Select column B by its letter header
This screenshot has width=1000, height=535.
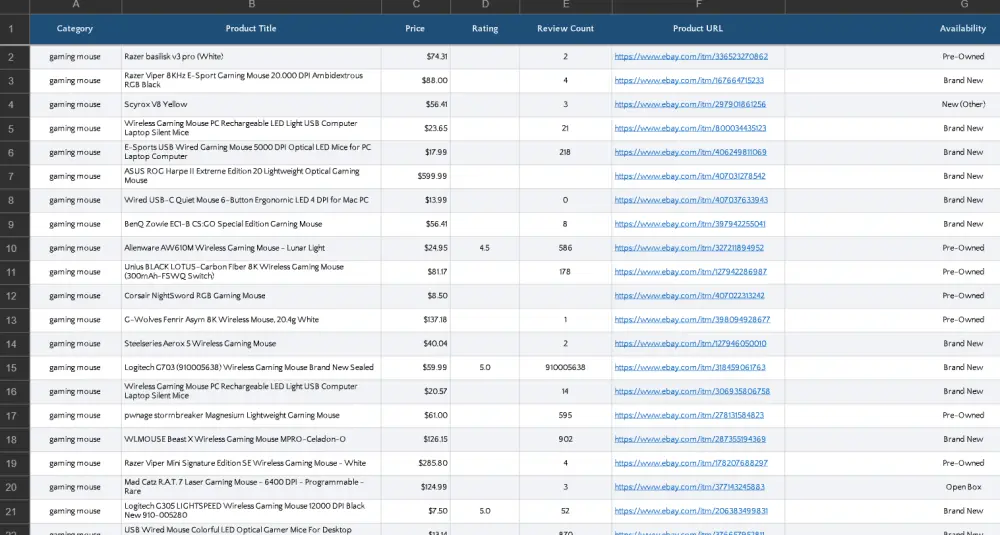coord(251,5)
